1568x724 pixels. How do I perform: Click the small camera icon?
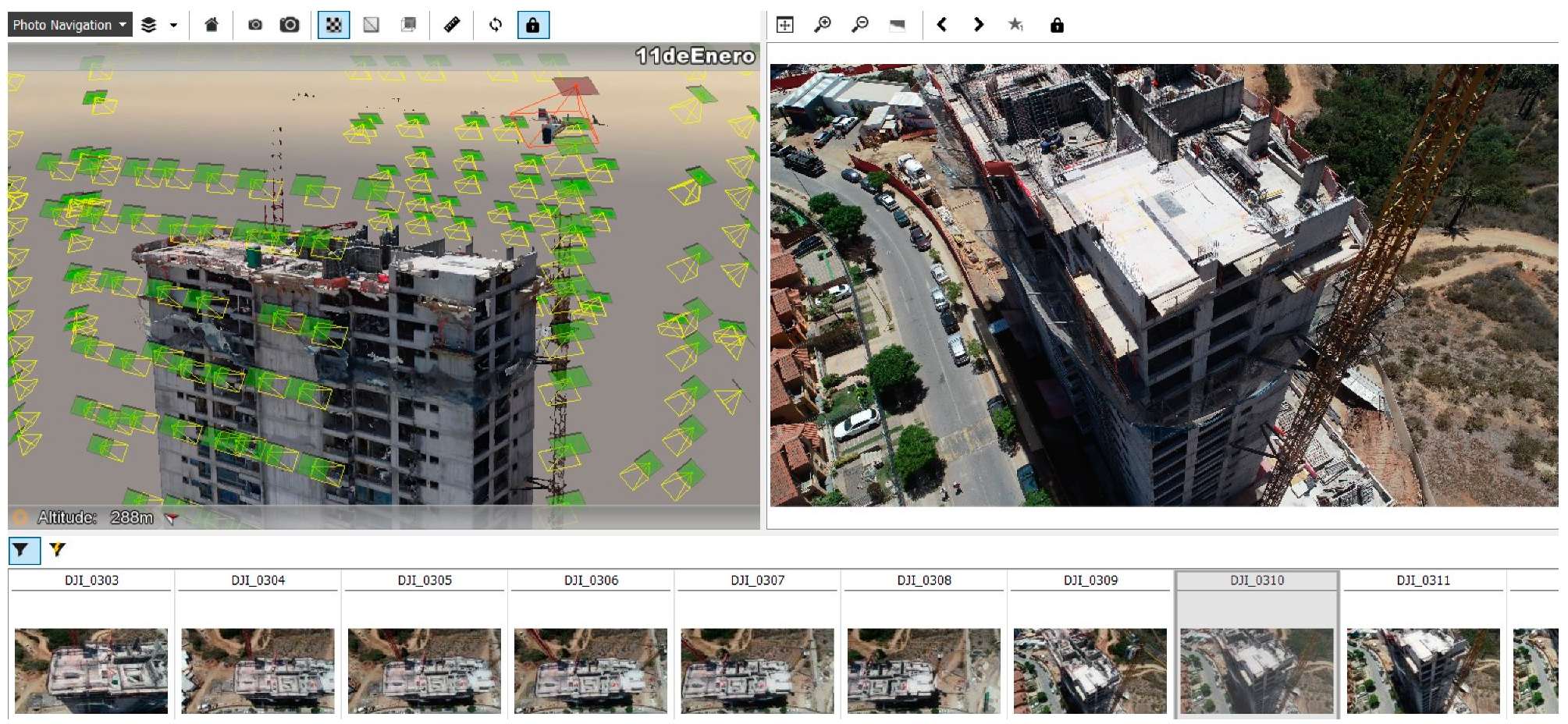coord(255,25)
